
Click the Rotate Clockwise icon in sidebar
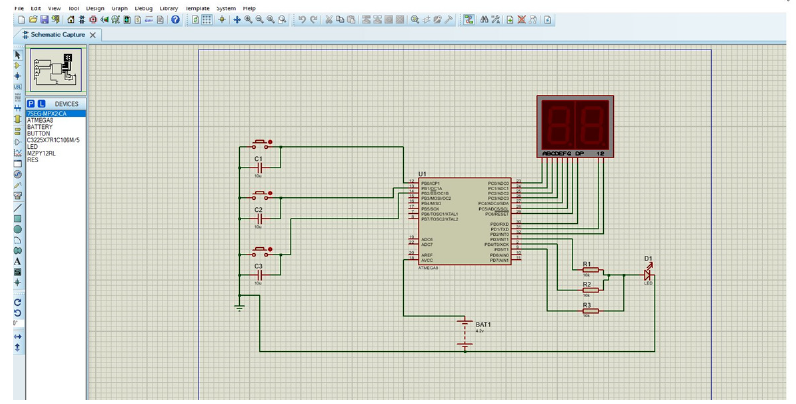17,301
